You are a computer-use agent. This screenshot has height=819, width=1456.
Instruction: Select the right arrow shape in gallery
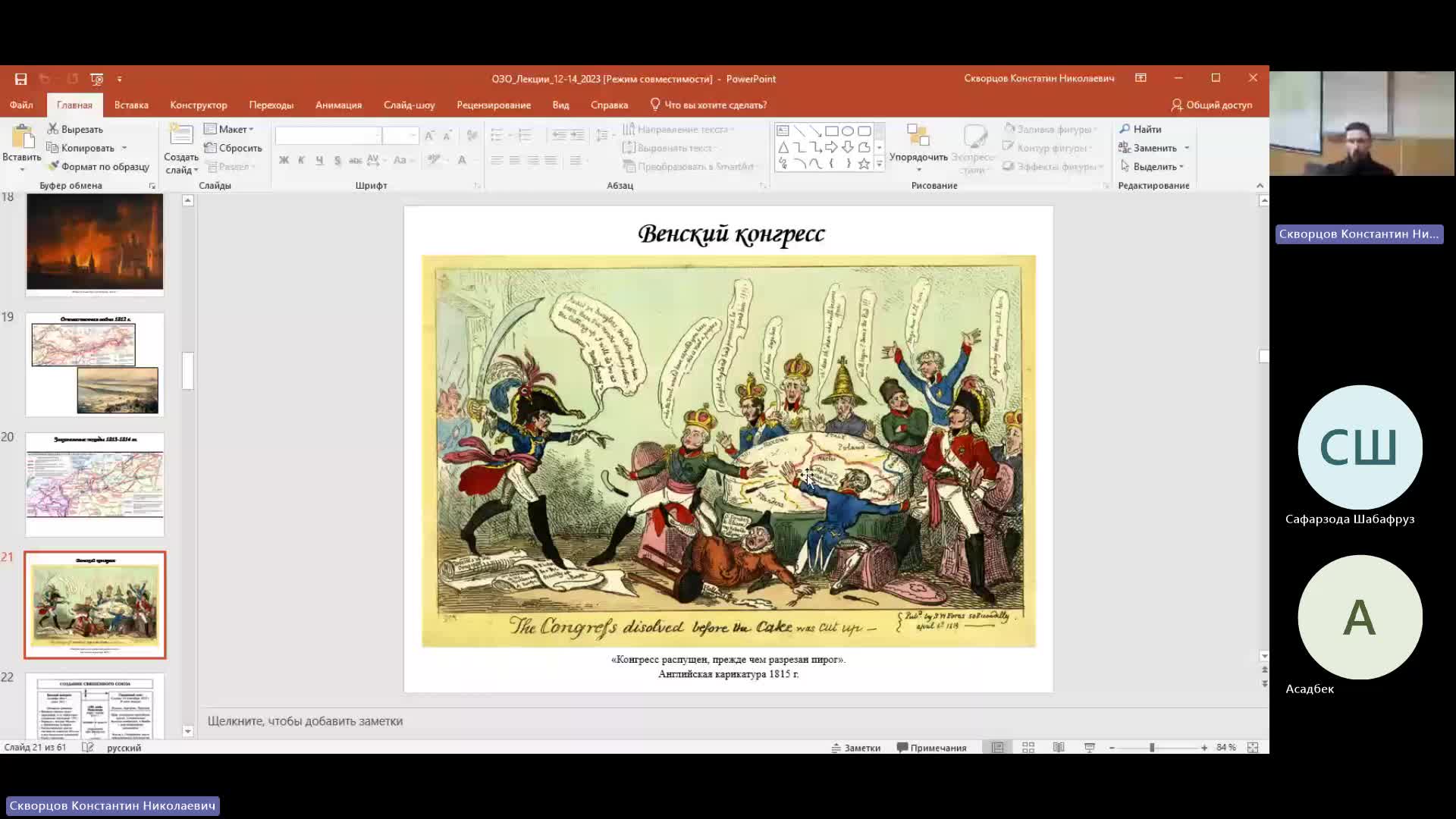pyautogui.click(x=832, y=147)
